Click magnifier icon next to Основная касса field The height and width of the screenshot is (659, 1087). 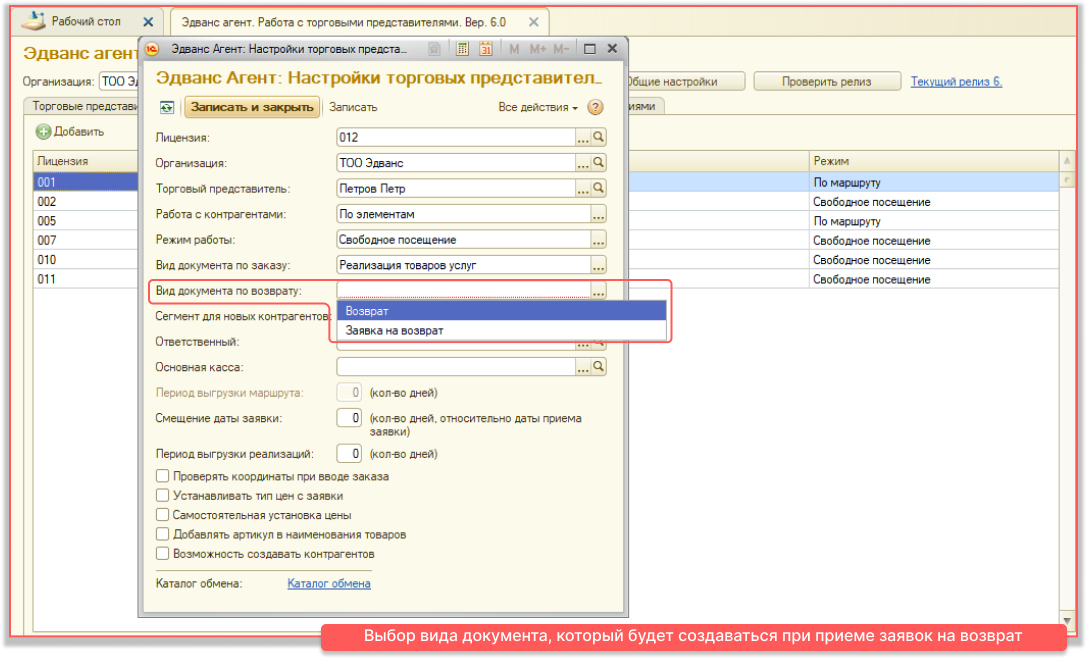[x=599, y=367]
